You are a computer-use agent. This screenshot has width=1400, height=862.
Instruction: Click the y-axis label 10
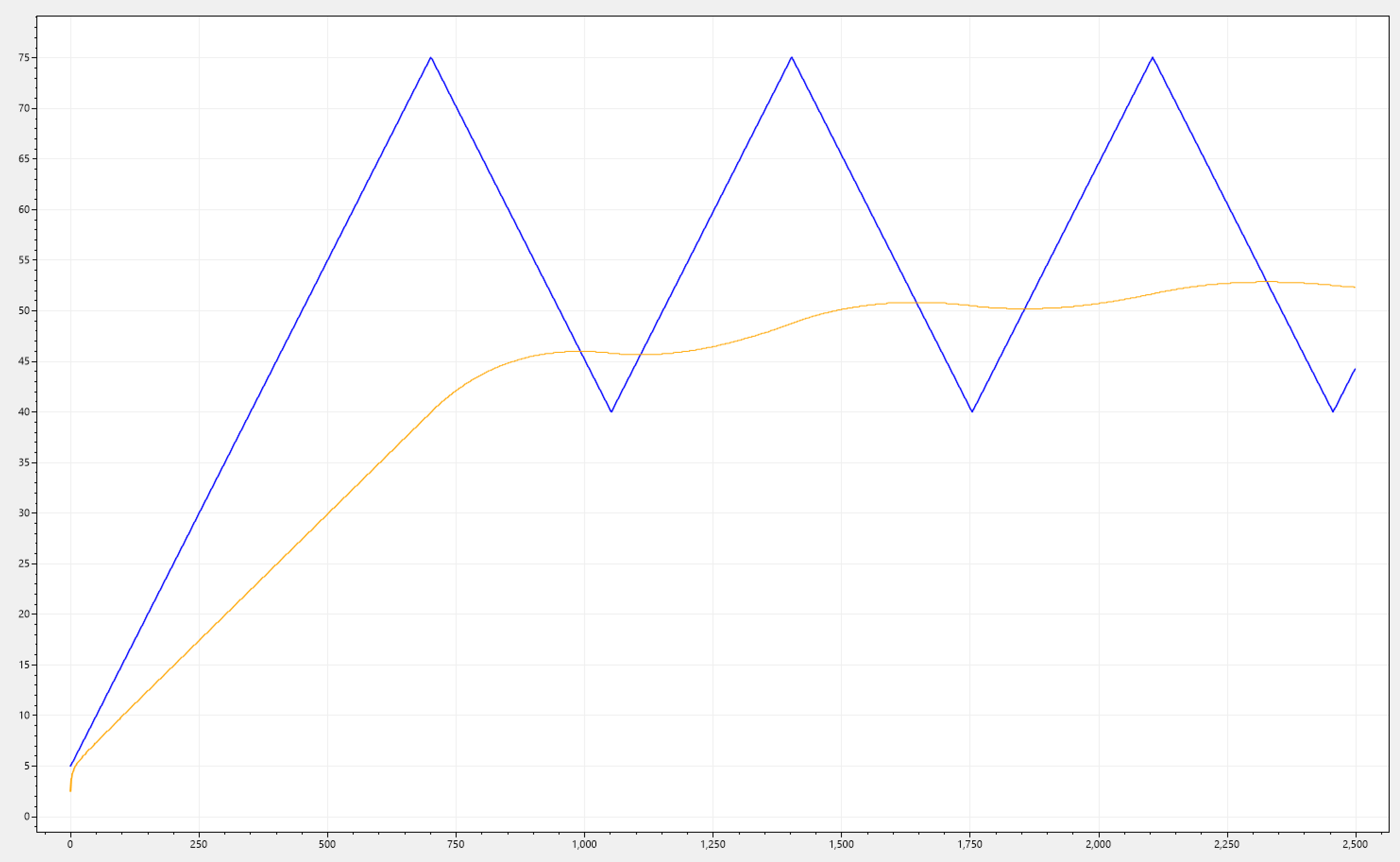click(x=24, y=715)
